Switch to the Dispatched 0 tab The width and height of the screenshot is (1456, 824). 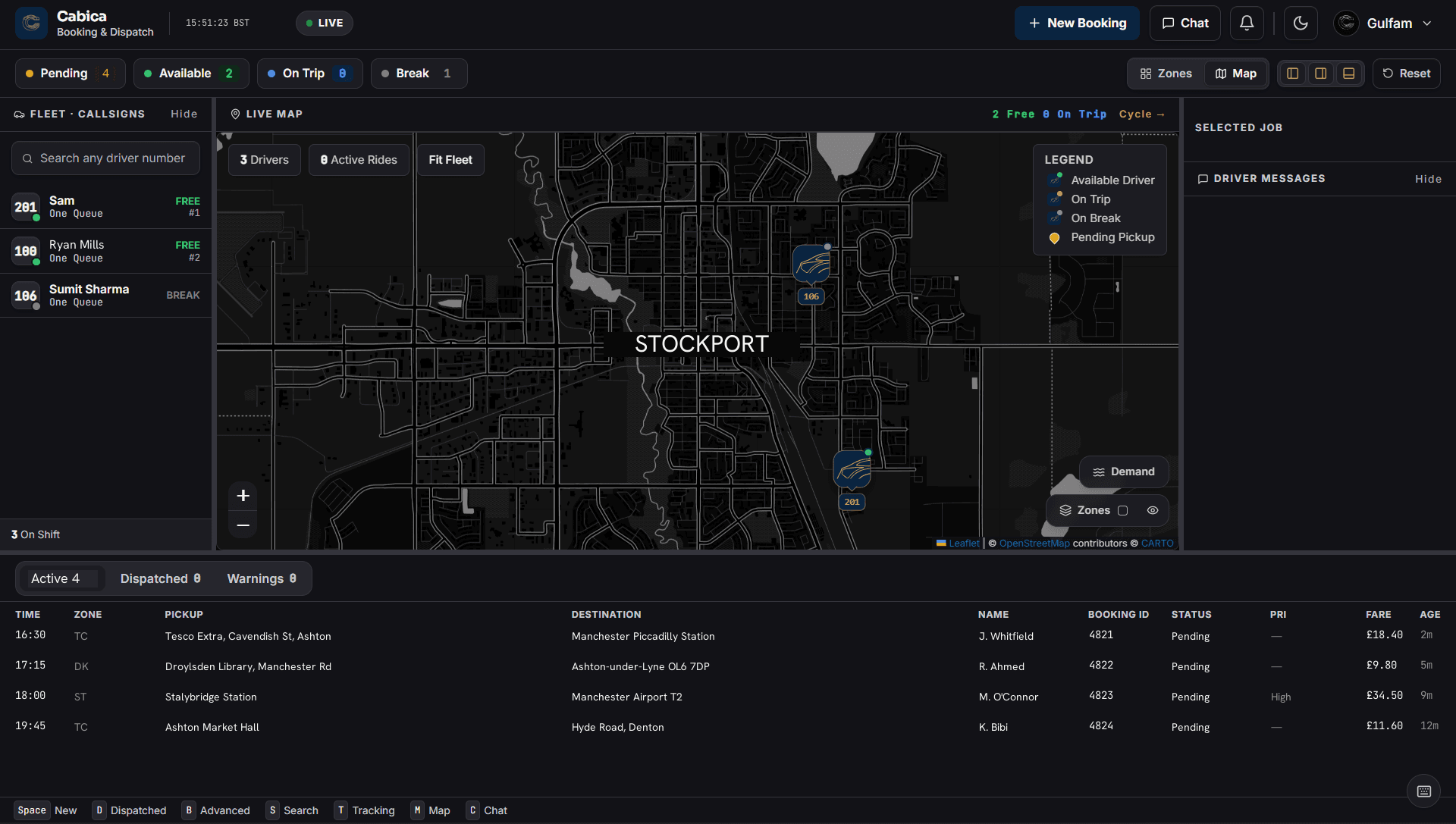(161, 578)
